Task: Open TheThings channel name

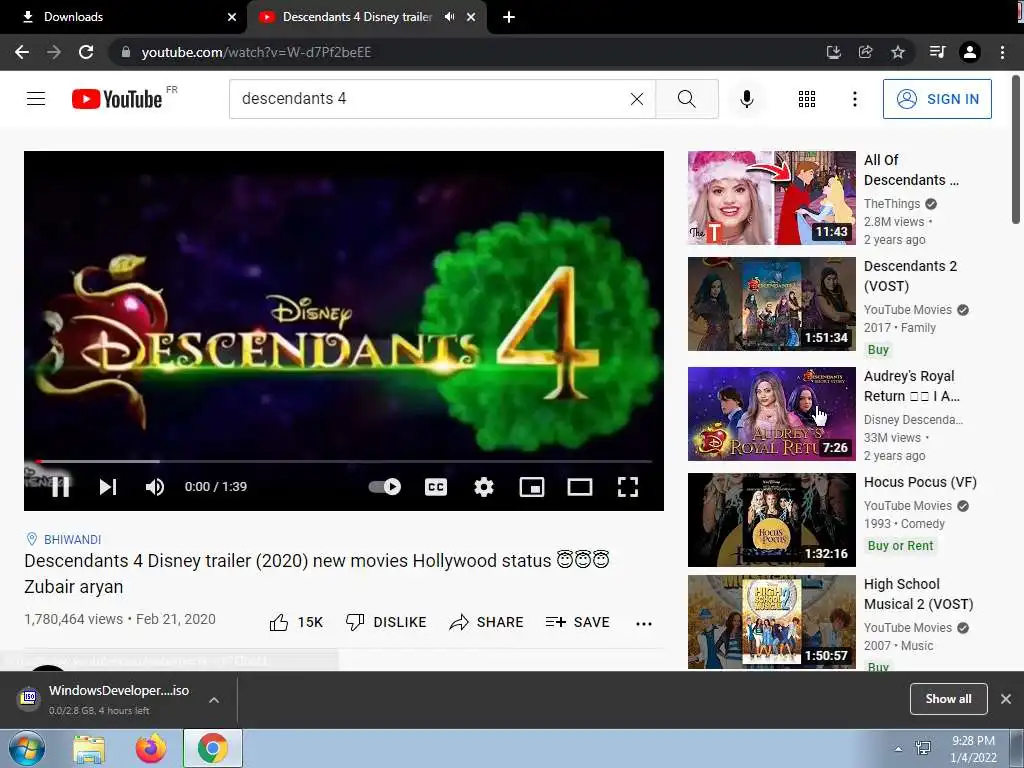Action: tap(892, 204)
